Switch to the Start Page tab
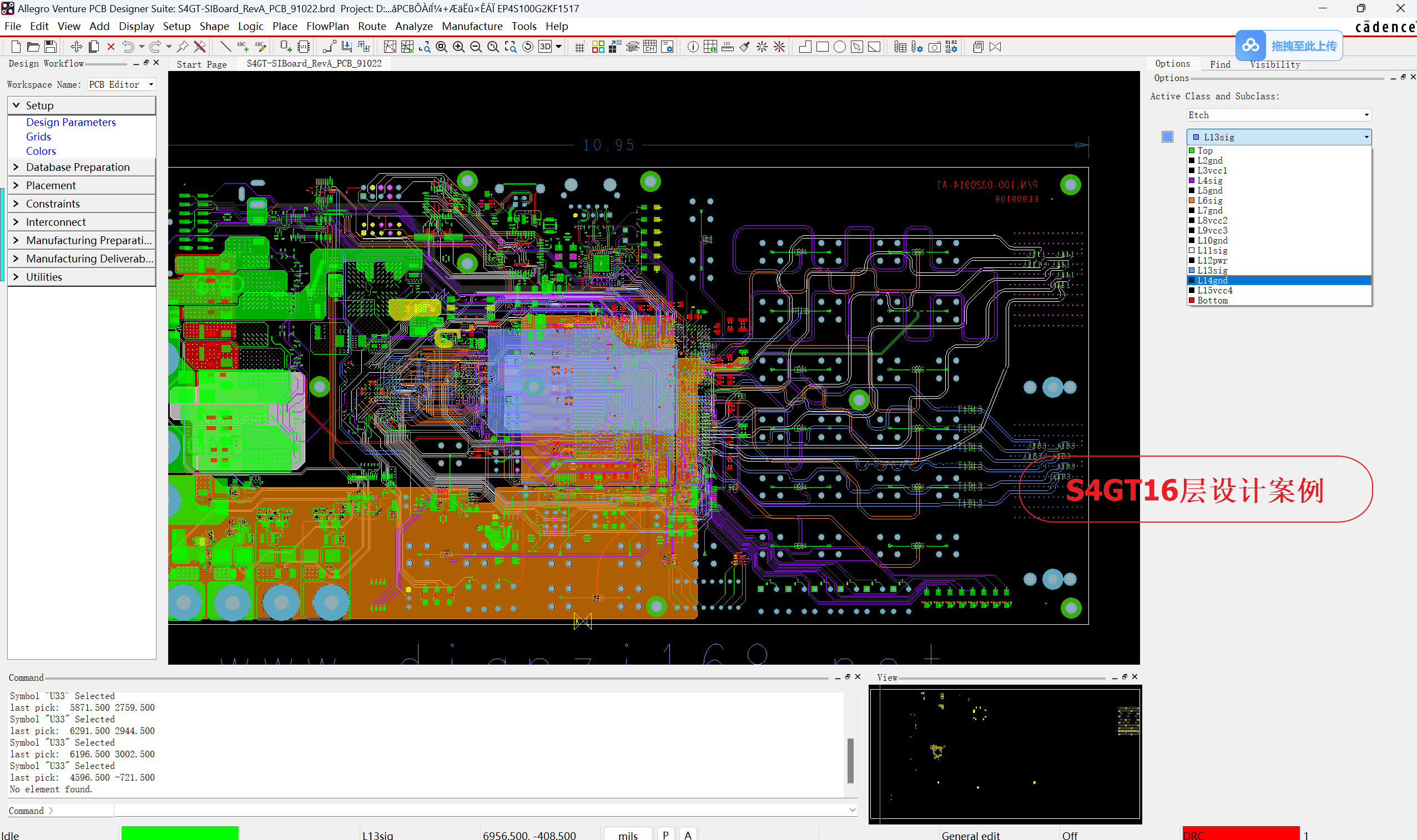The height and width of the screenshot is (840, 1417). 201,64
